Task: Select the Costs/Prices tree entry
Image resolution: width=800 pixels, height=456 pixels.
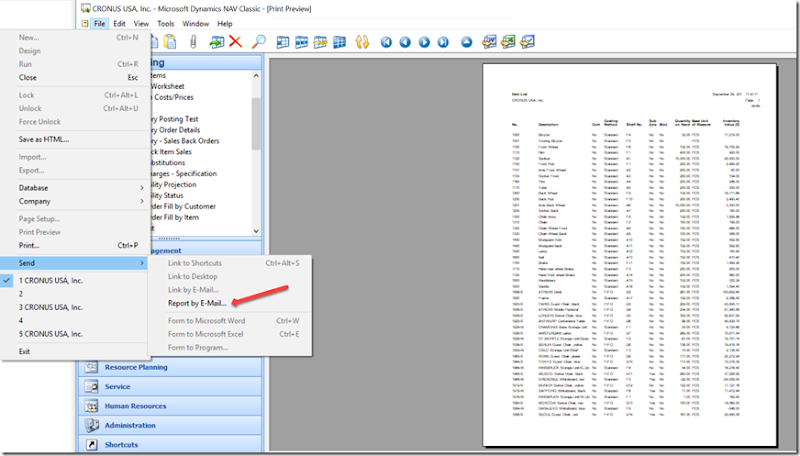Action: pyautogui.click(x=174, y=97)
